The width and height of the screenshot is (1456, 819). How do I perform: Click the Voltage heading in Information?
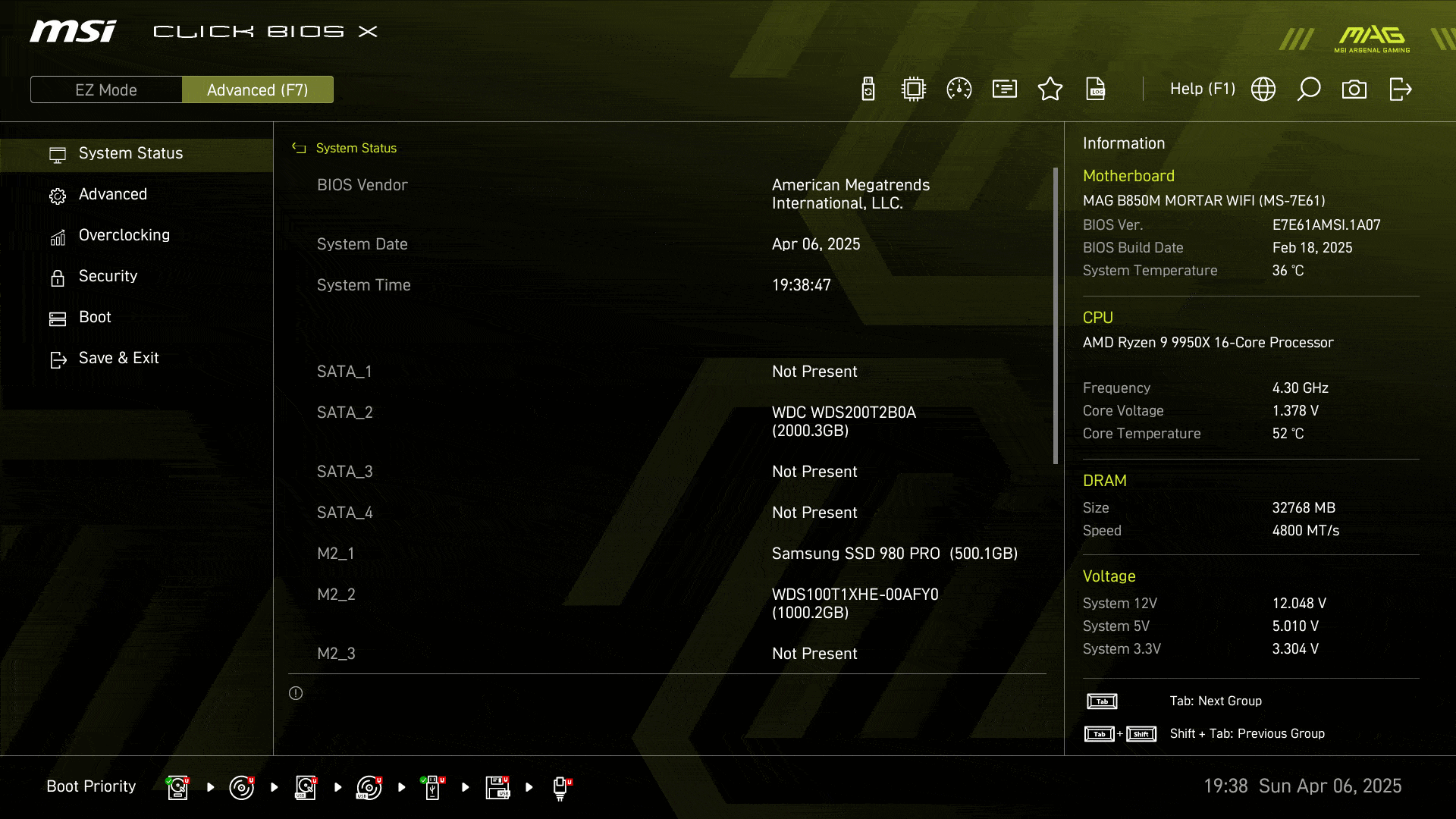pyautogui.click(x=1109, y=576)
